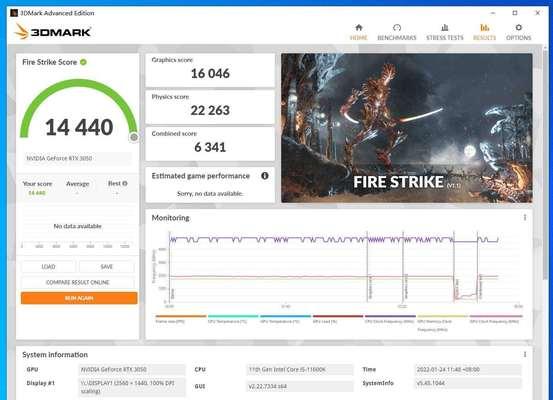
Task: Open the Stress Tests tab
Action: [x=445, y=32]
